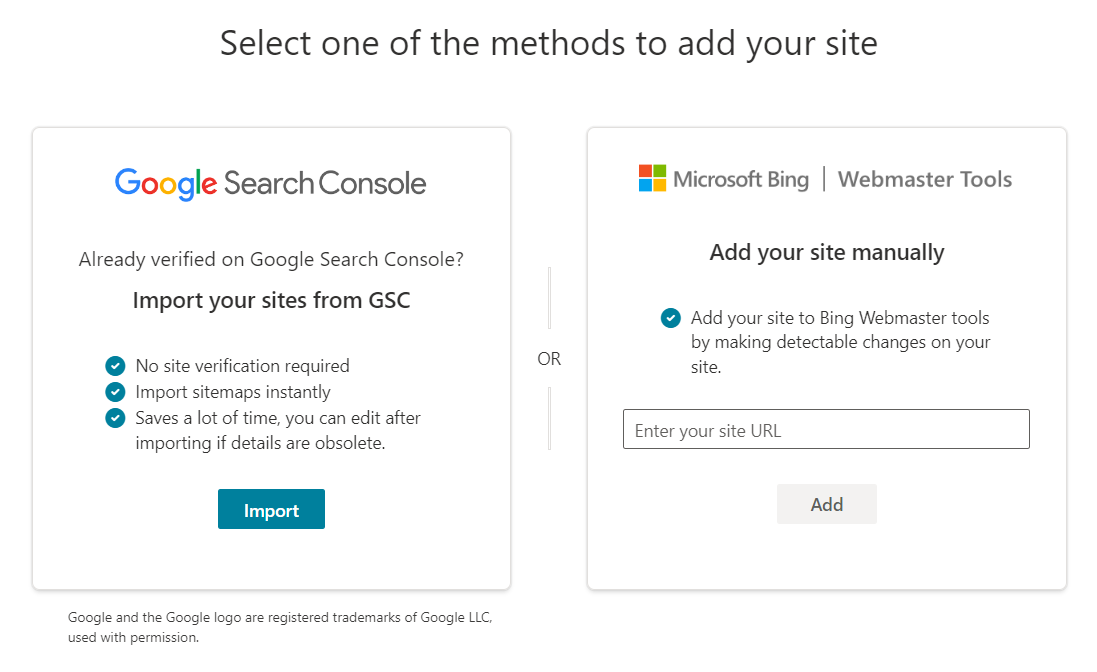This screenshot has height=672, width=1097.
Task: Click the page title "Select one of the methods"
Action: 548,43
